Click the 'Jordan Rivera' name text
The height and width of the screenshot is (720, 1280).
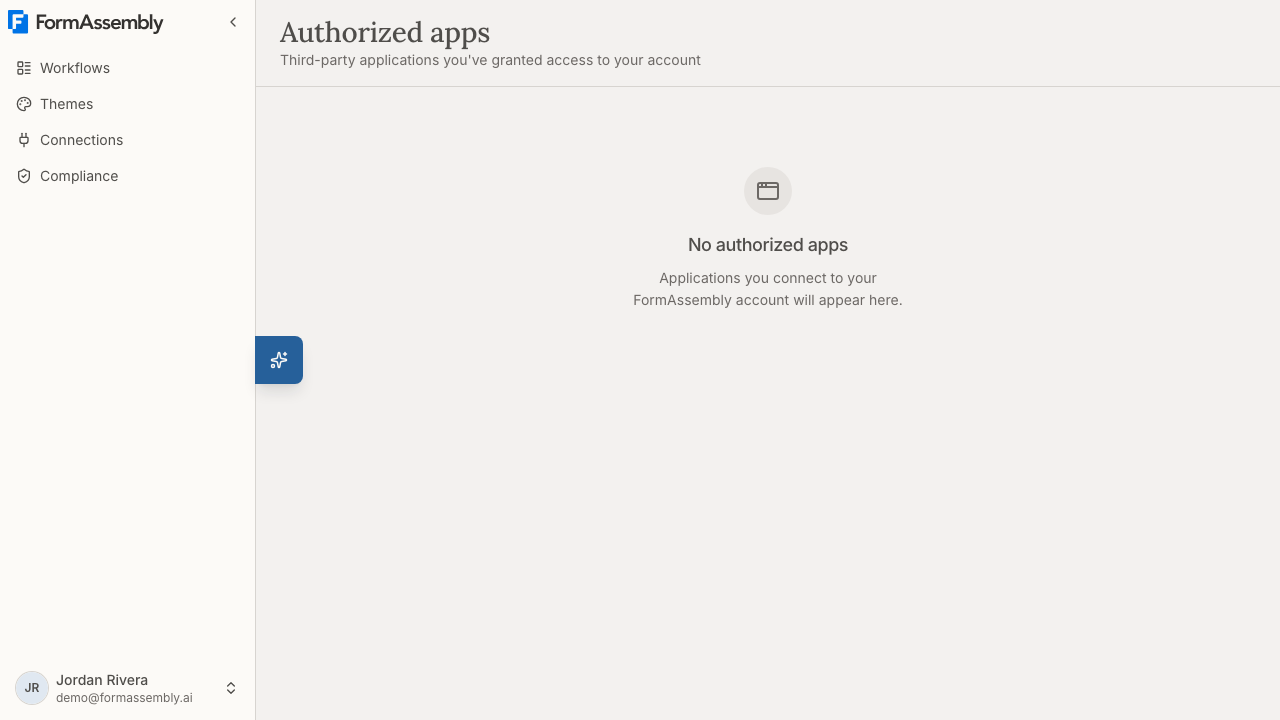click(102, 680)
